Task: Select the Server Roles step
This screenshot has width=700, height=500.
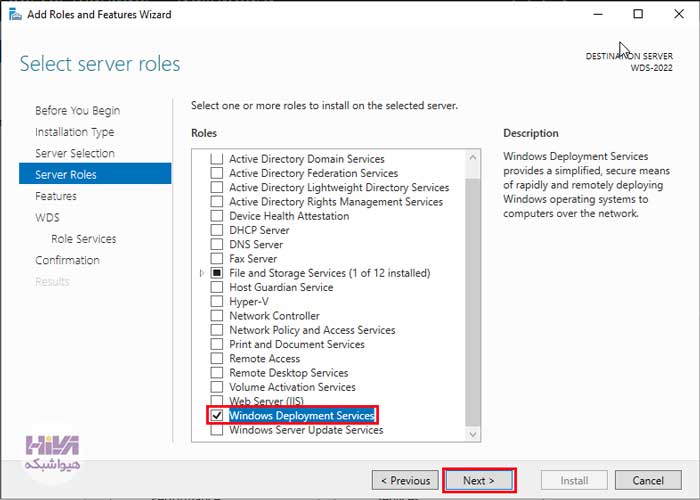Action: click(x=95, y=174)
